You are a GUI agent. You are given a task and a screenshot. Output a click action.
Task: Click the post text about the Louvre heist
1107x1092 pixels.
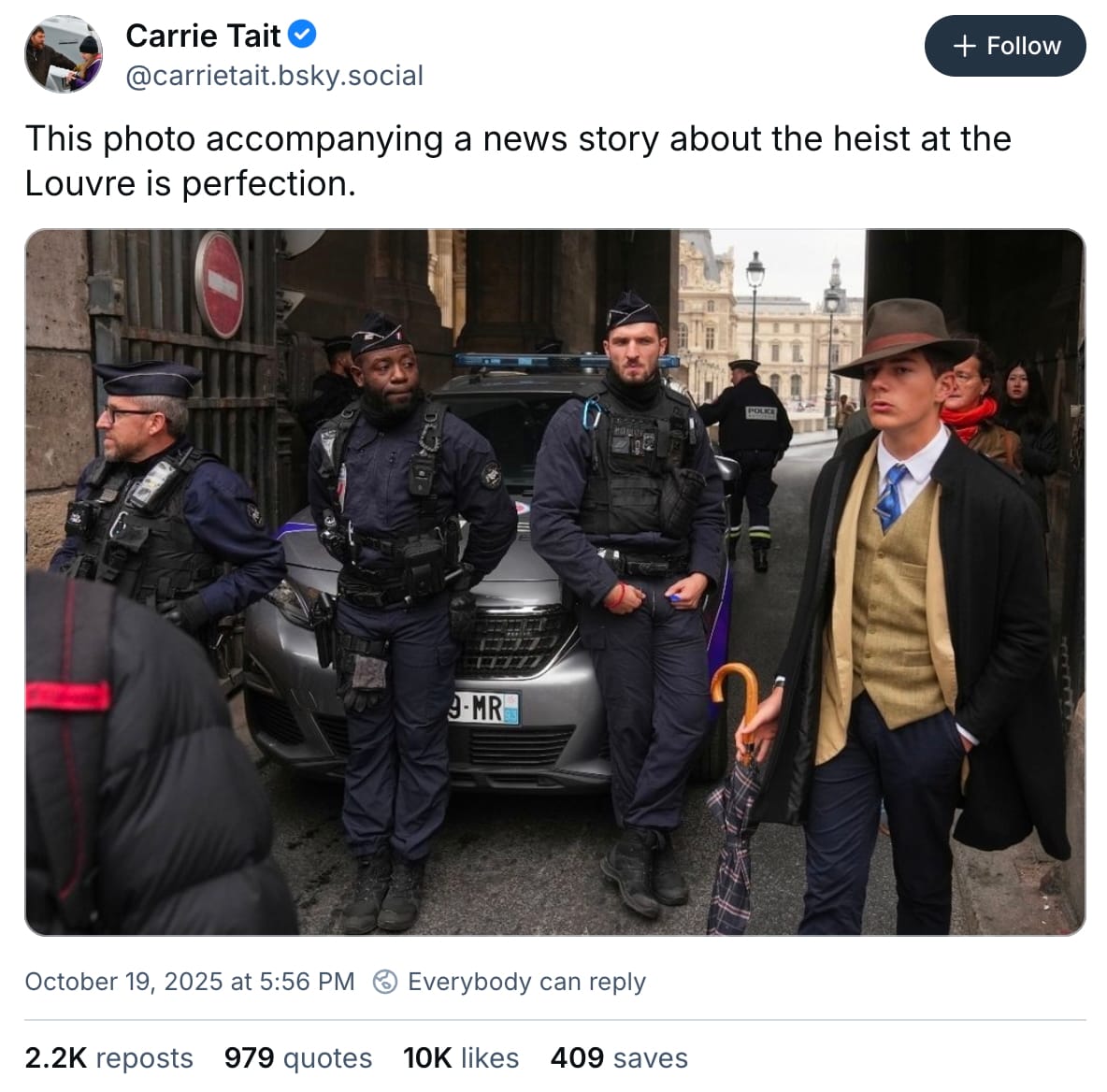(518, 161)
